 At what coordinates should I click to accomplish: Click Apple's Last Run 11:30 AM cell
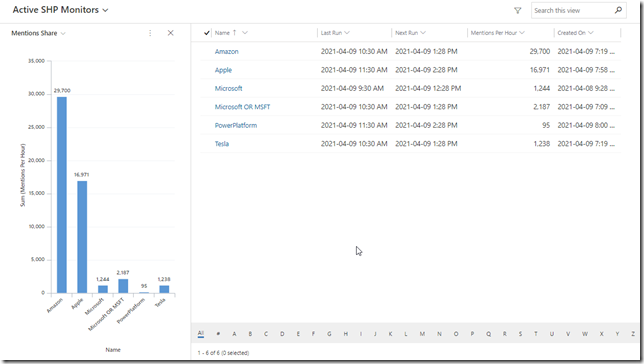[354, 70]
